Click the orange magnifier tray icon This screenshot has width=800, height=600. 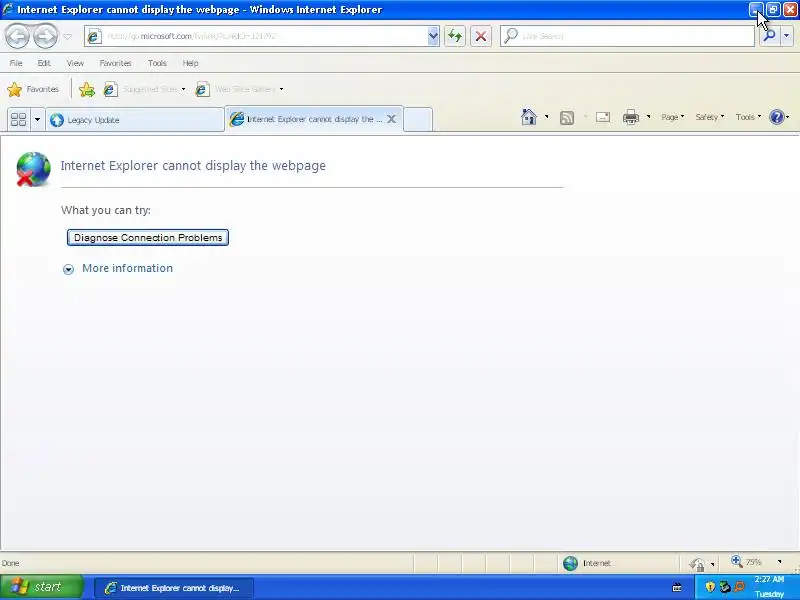click(739, 587)
